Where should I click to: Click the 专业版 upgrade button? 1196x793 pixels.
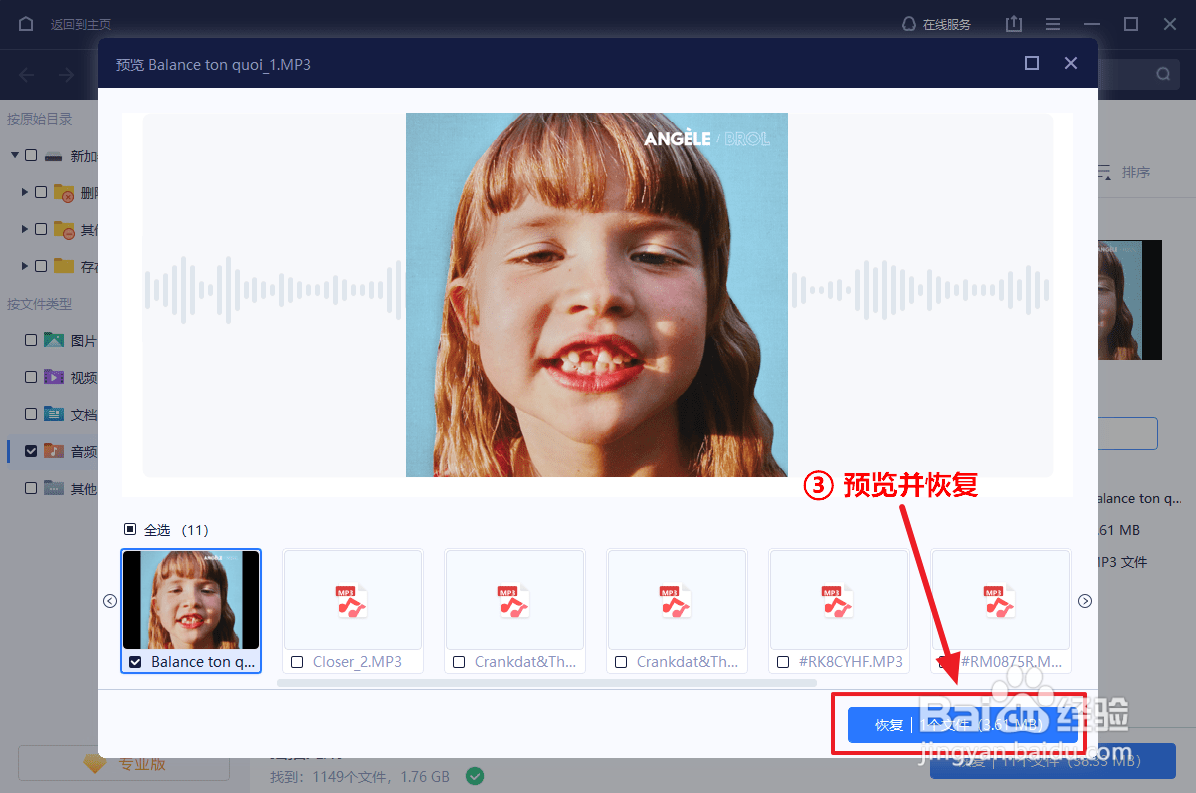coord(122,763)
